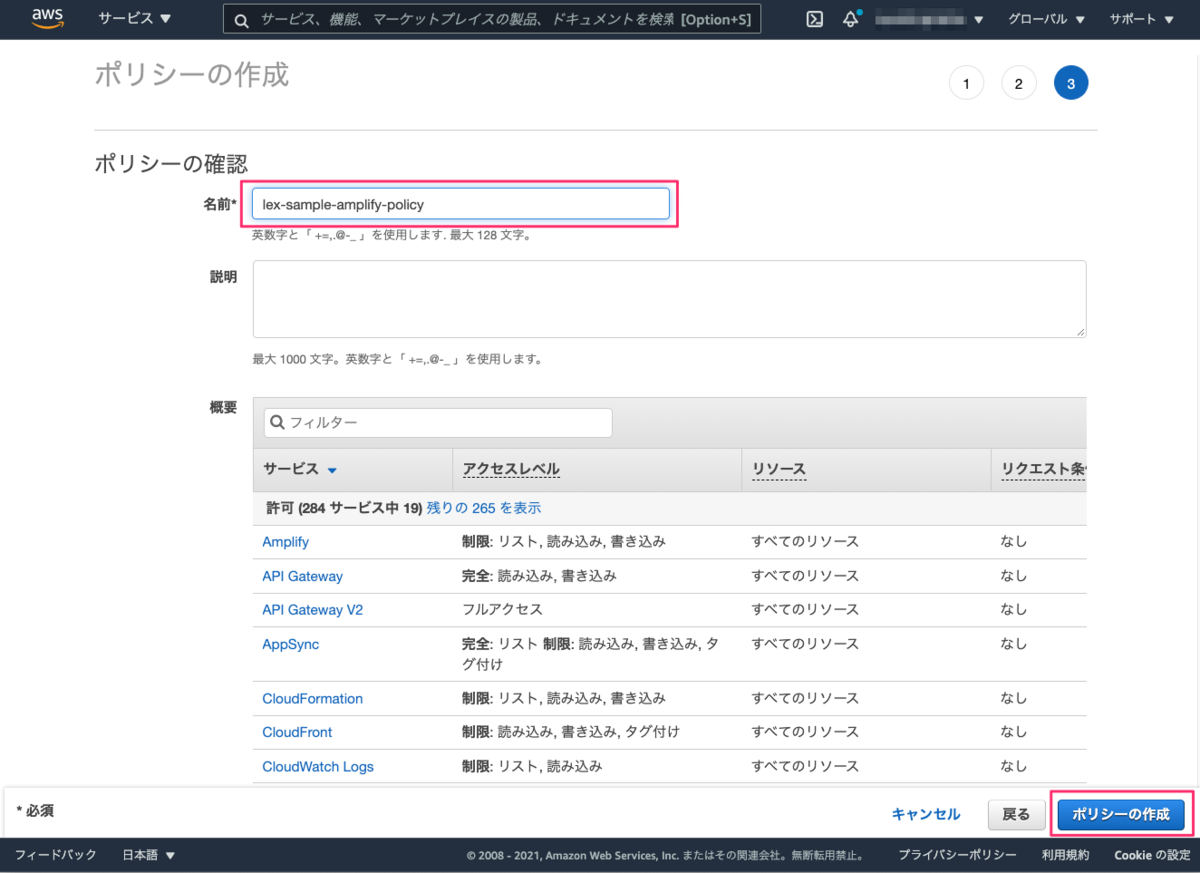The height and width of the screenshot is (873, 1200).
Task: Click the magnifier icon in the filter box
Action: [x=277, y=423]
